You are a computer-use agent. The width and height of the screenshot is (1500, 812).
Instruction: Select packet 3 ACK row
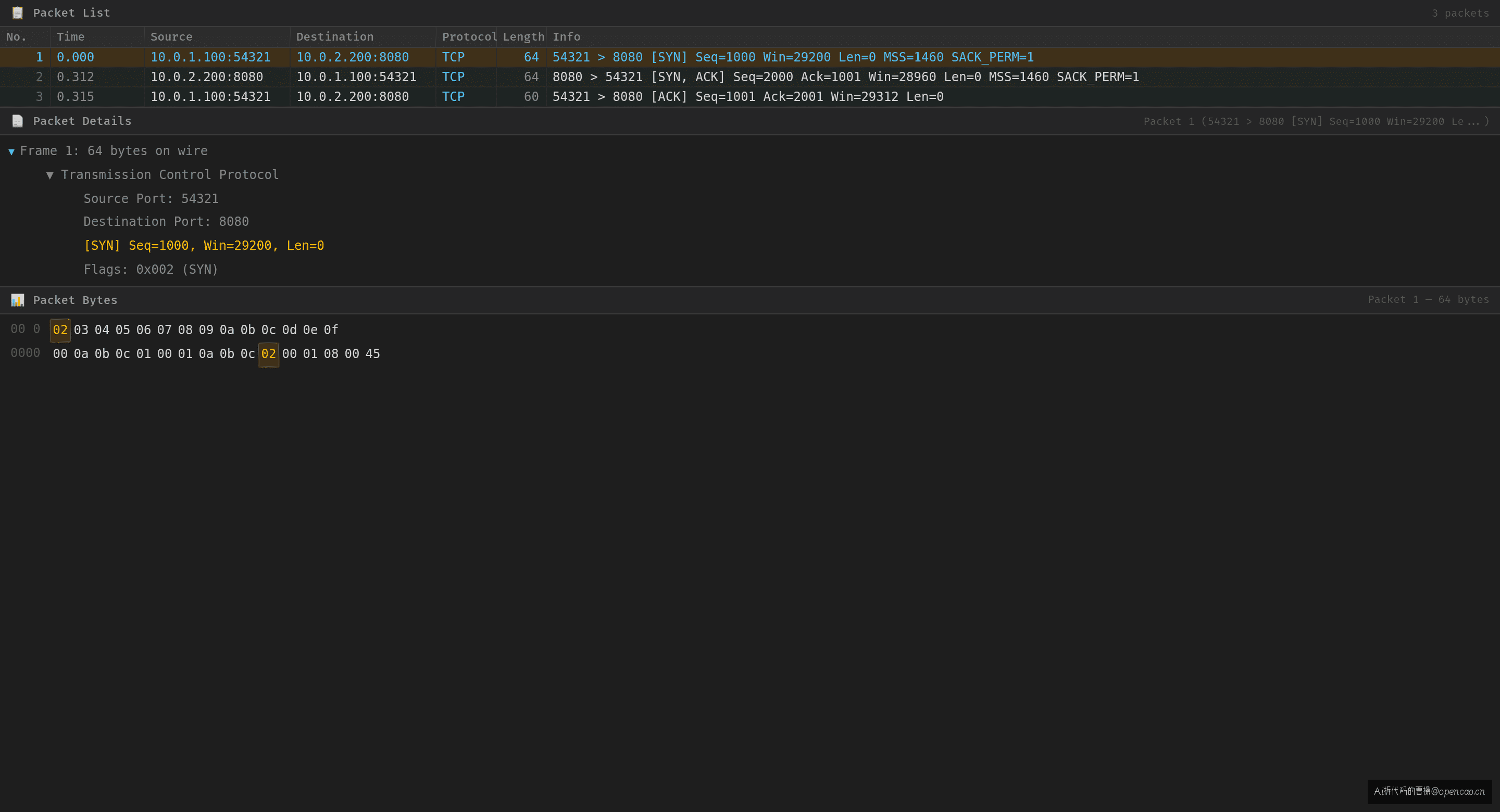(x=750, y=97)
